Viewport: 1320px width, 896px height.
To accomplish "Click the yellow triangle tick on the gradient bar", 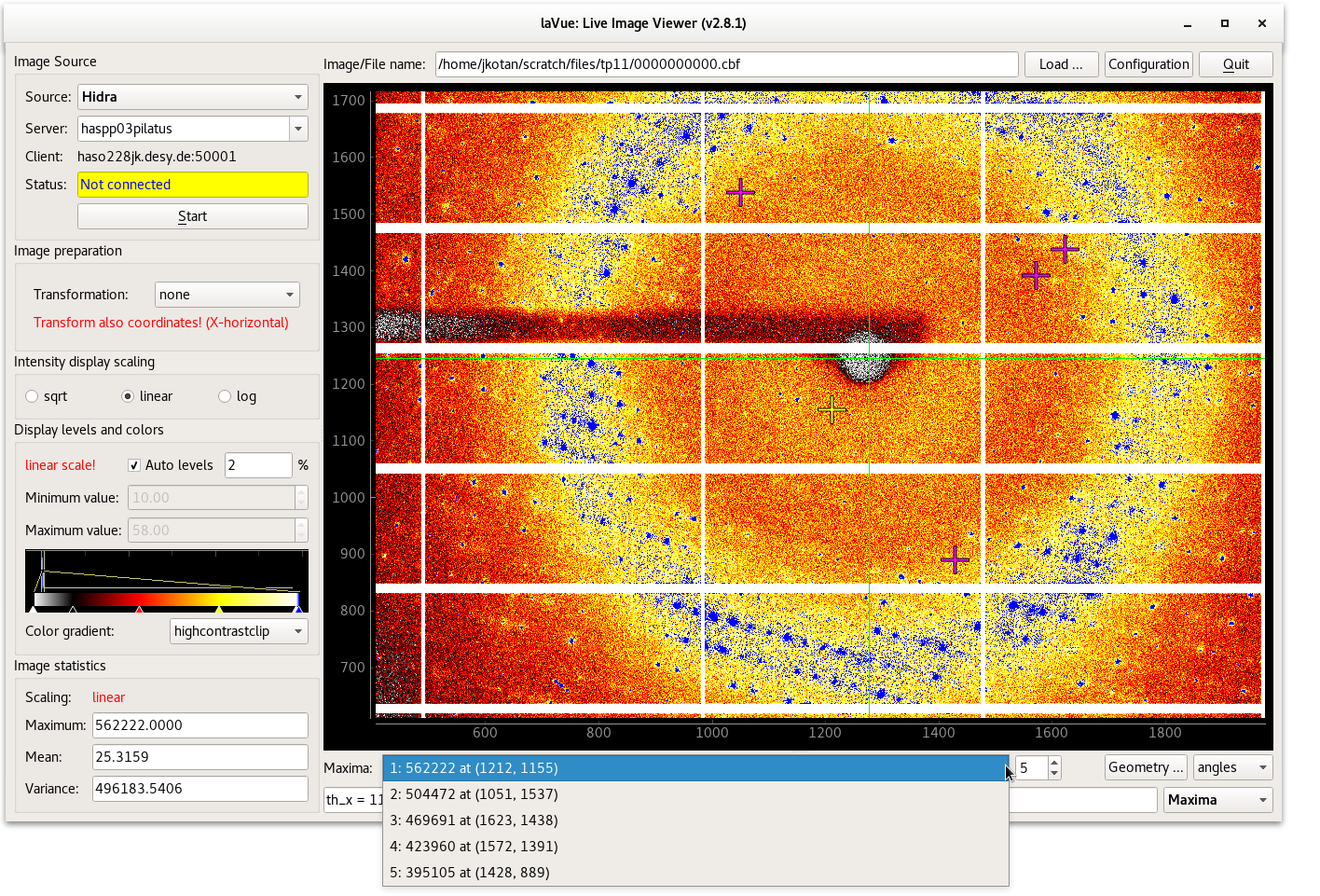I will click(x=219, y=610).
